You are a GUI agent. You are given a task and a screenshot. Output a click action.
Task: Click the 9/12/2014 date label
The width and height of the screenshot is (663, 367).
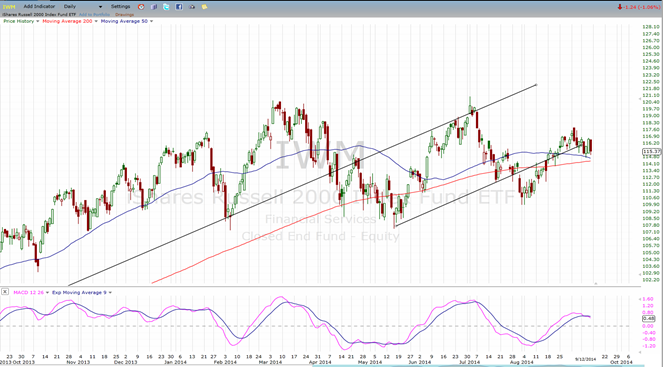(585, 359)
